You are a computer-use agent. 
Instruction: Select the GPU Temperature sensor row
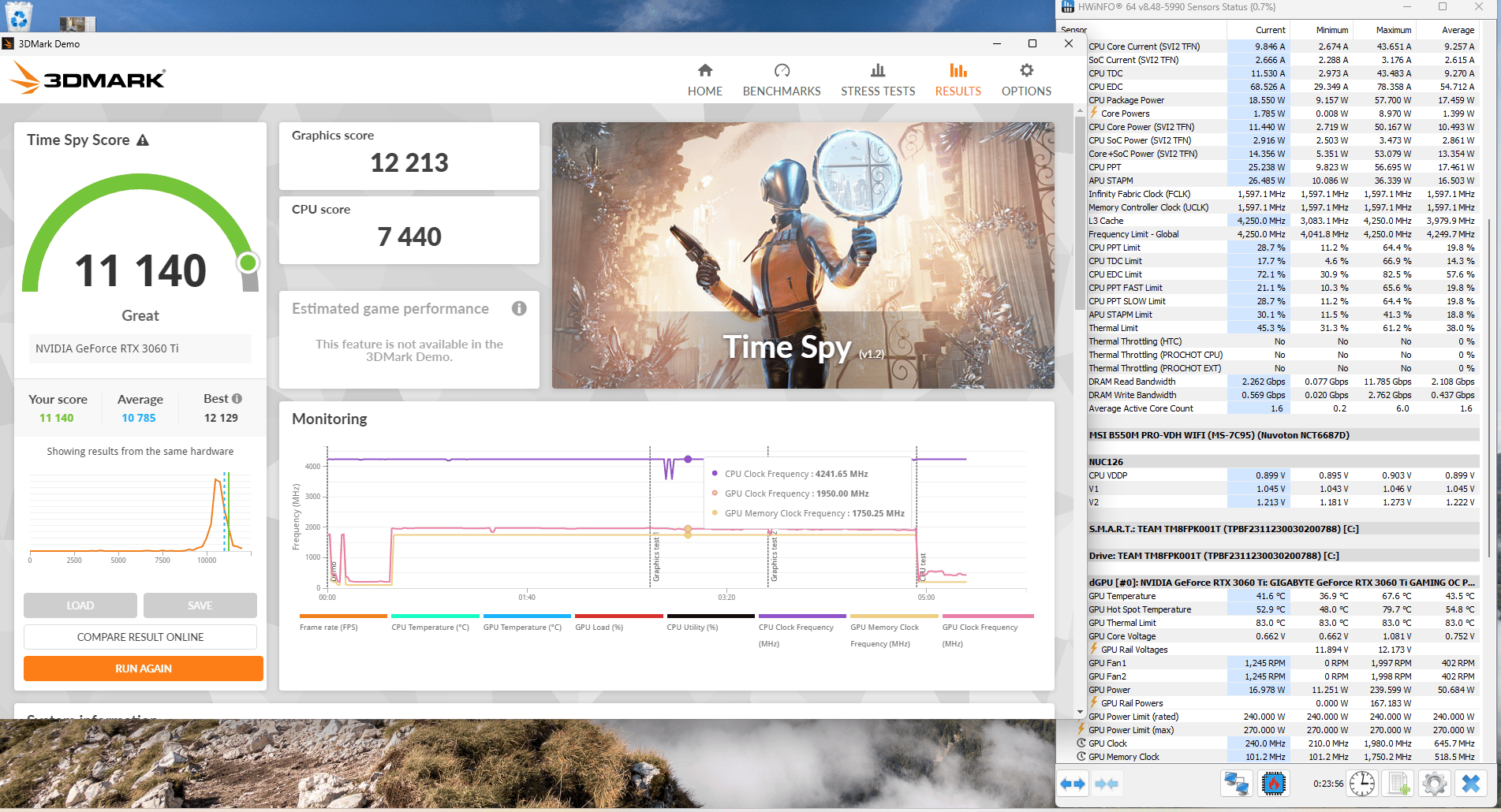(x=1283, y=596)
